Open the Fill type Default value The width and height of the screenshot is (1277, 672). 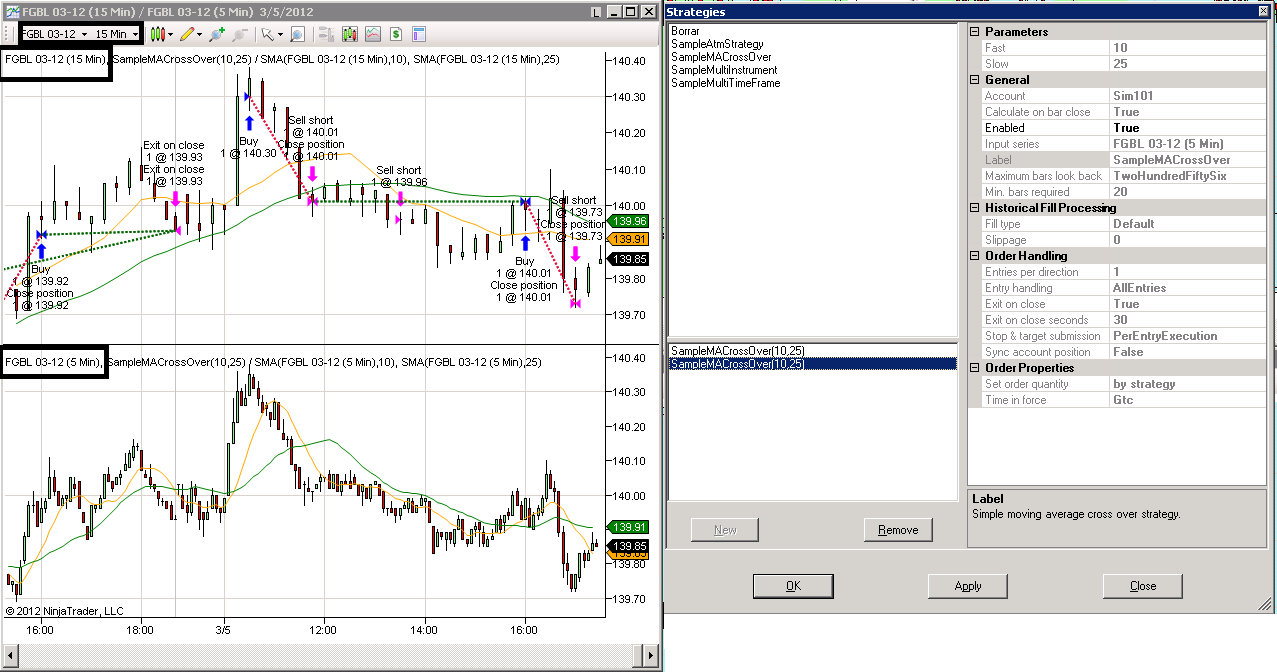tap(1187, 224)
